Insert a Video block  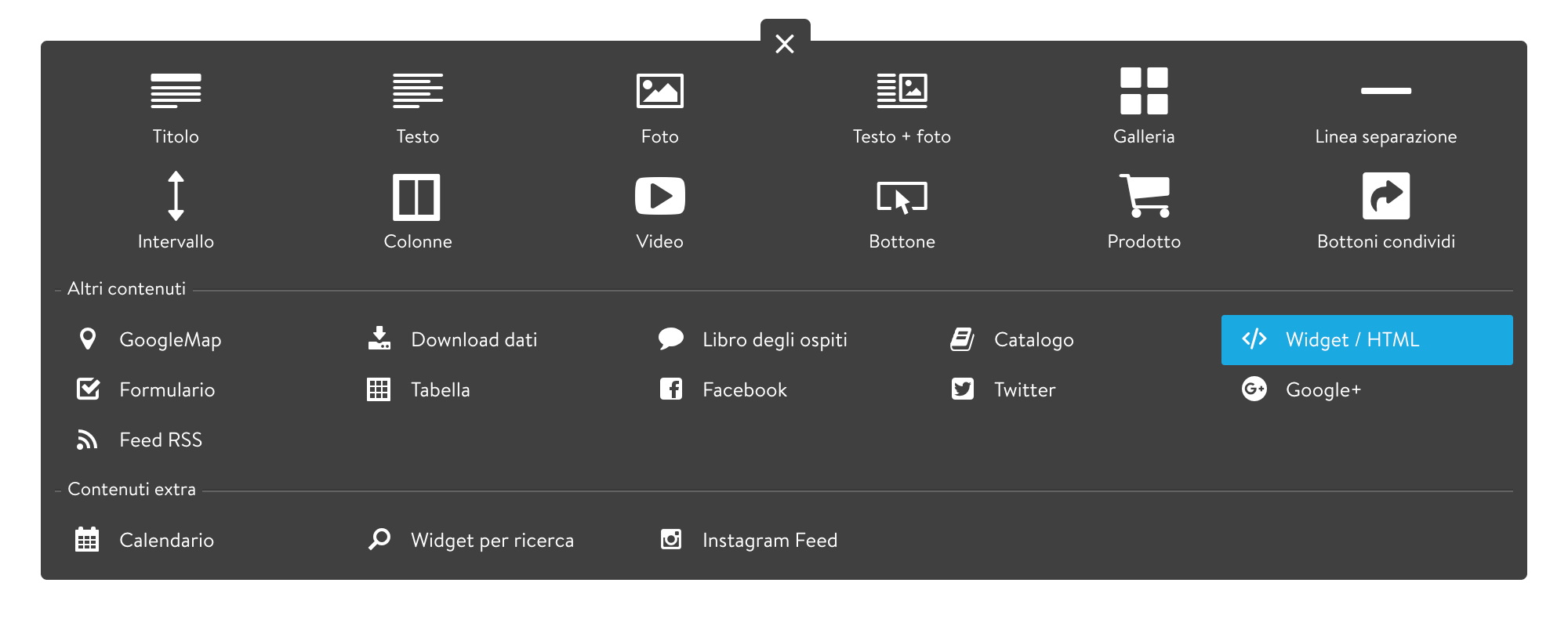(x=660, y=210)
